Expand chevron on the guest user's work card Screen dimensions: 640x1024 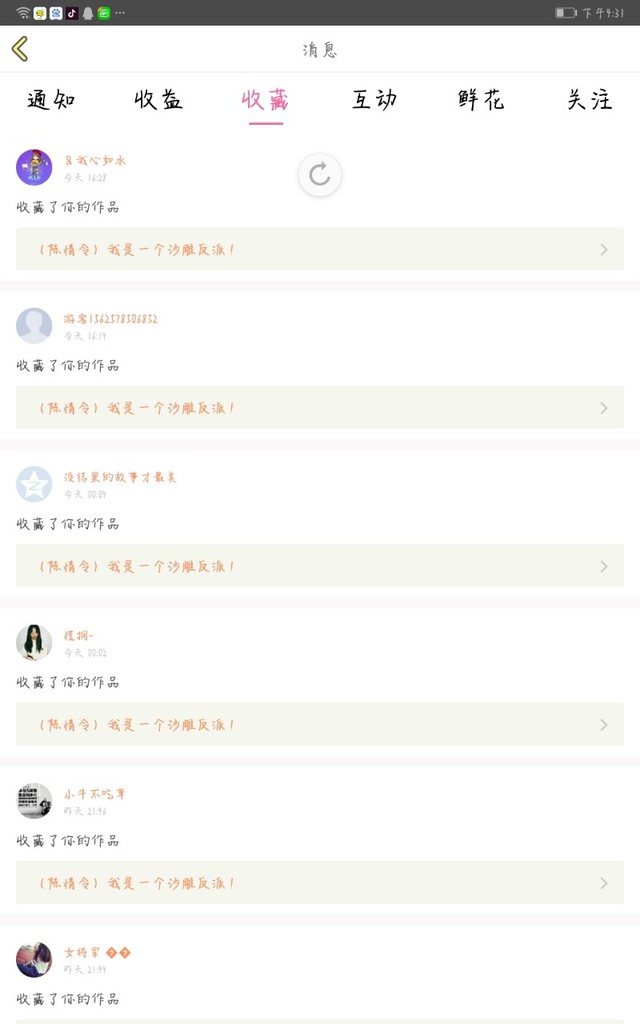point(603,408)
